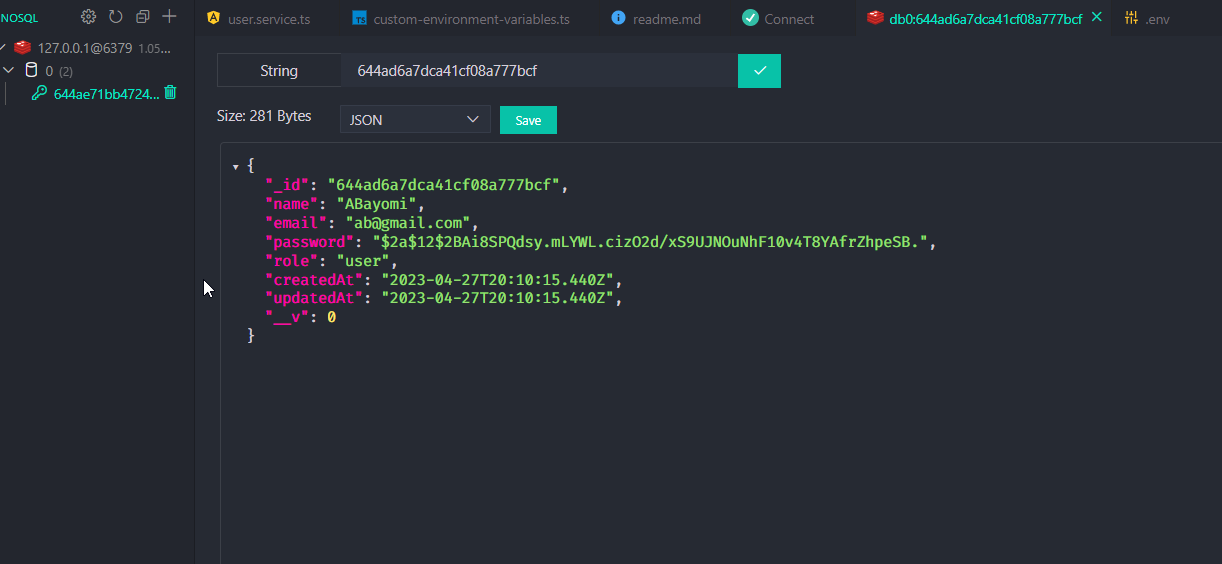This screenshot has width=1222, height=564.
Task: Select key 644ae71bb4724 in tree
Action: pos(106,94)
